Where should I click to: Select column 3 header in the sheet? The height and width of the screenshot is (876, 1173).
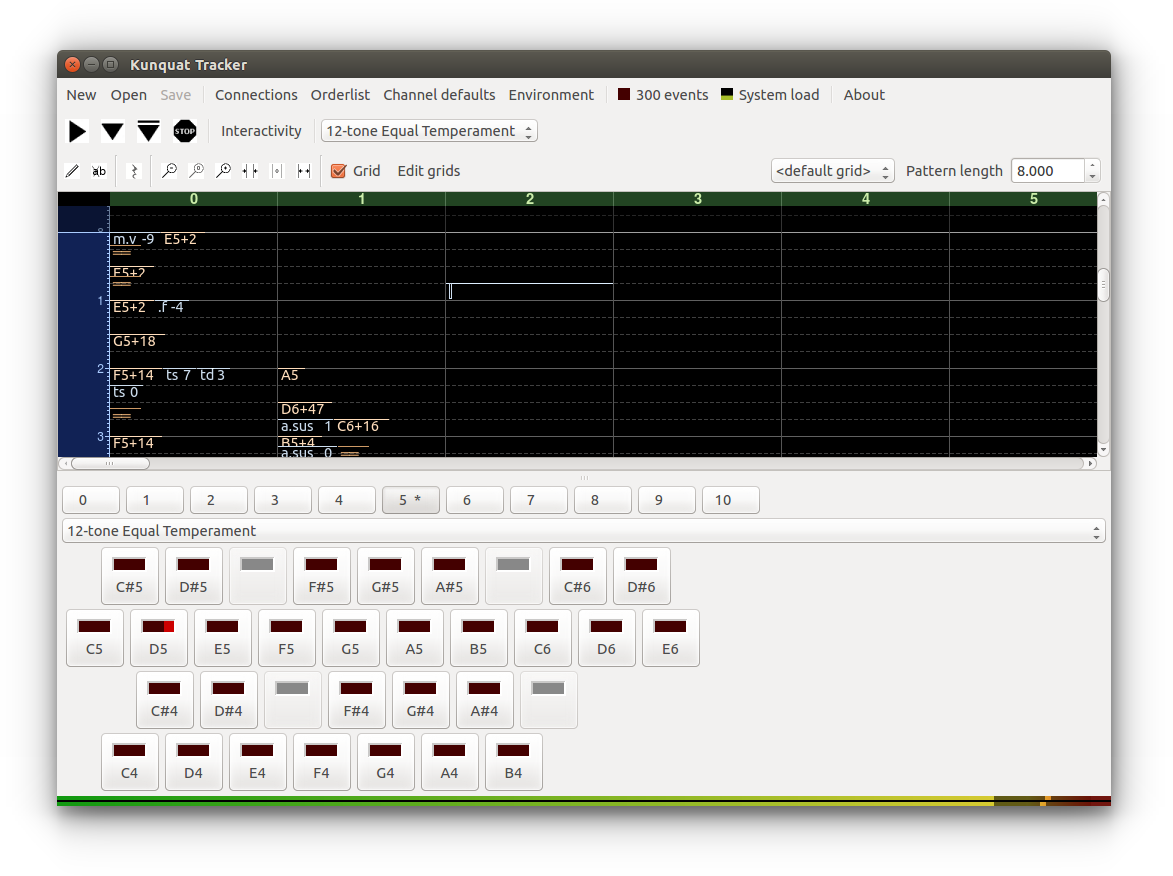pyautogui.click(x=697, y=199)
